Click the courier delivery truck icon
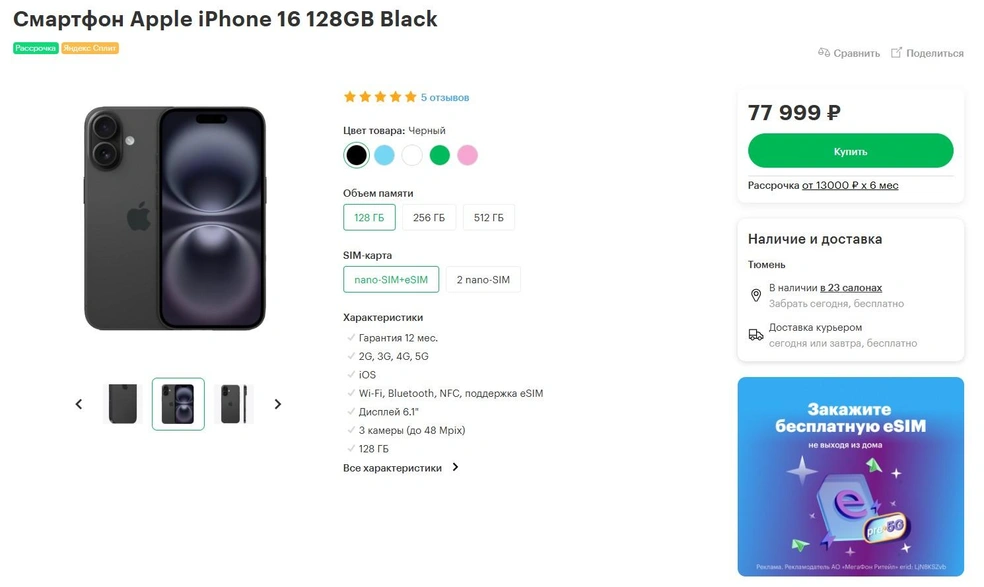The width and height of the screenshot is (984, 587). (756, 335)
